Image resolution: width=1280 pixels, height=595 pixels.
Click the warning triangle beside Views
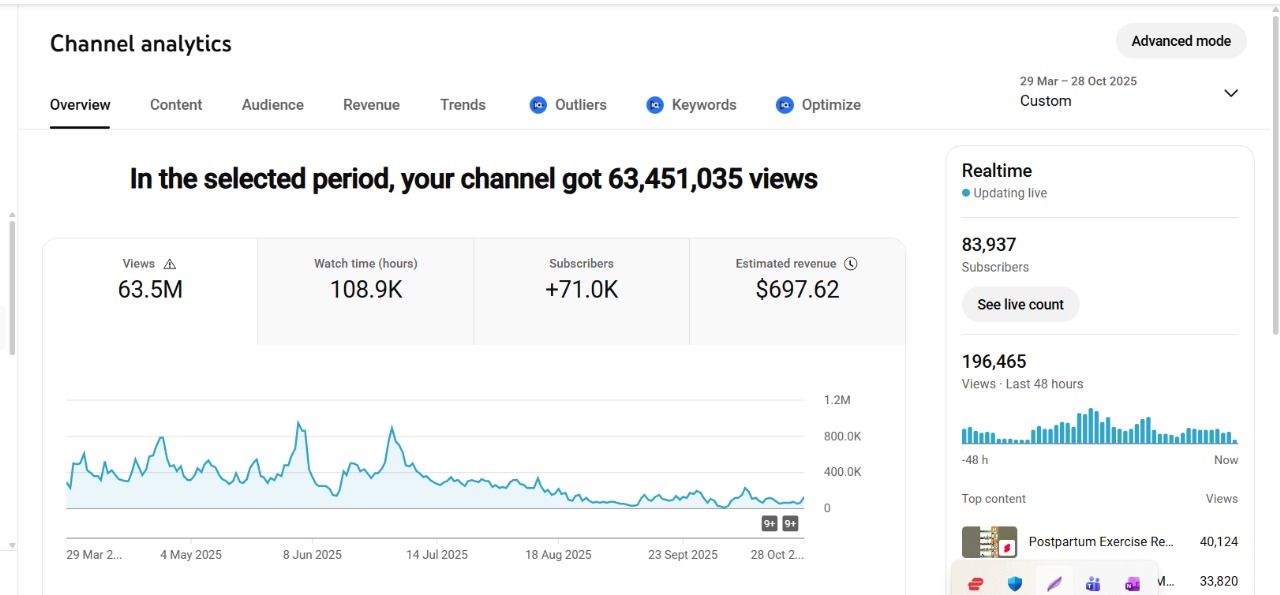coord(169,264)
